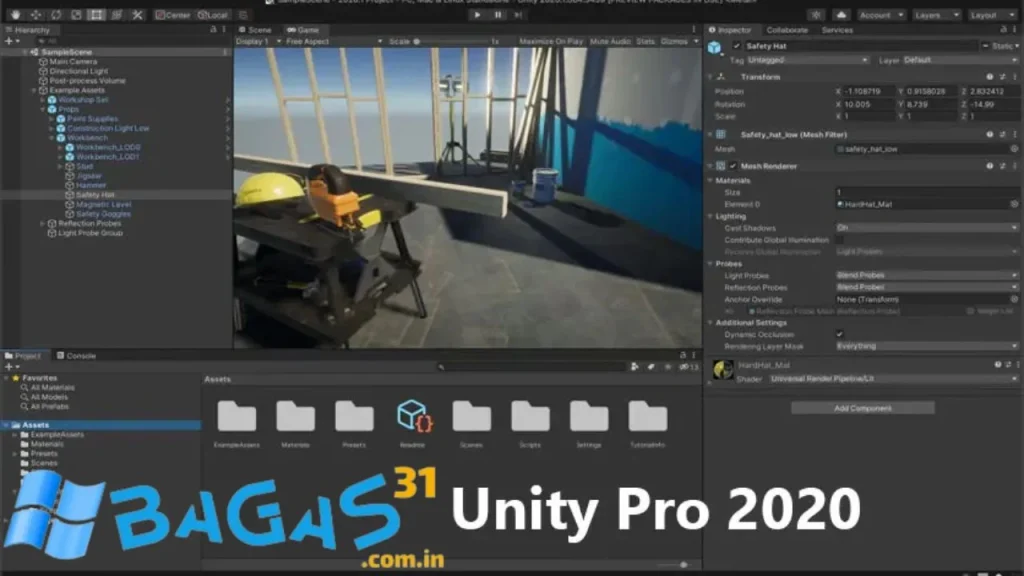Edit Rotation Y field
This screenshot has width=1024, height=576.
point(931,104)
